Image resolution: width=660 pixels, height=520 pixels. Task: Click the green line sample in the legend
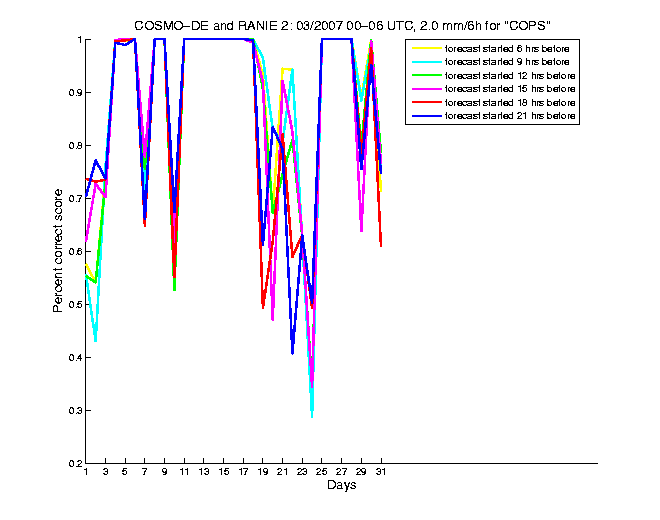coord(426,76)
